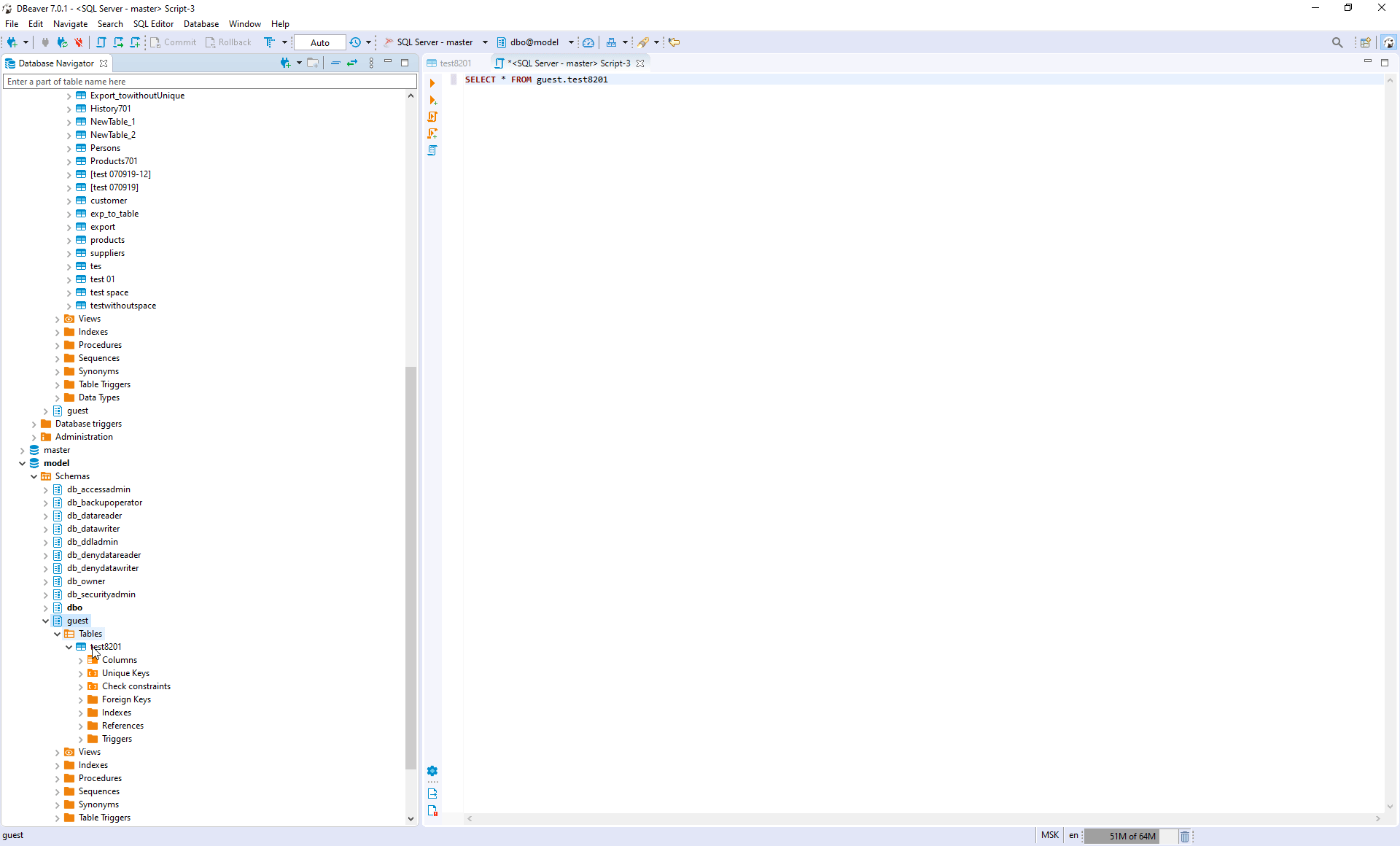This screenshot has width=1400, height=846.
Task: Click the table name filter input field
Action: point(209,81)
